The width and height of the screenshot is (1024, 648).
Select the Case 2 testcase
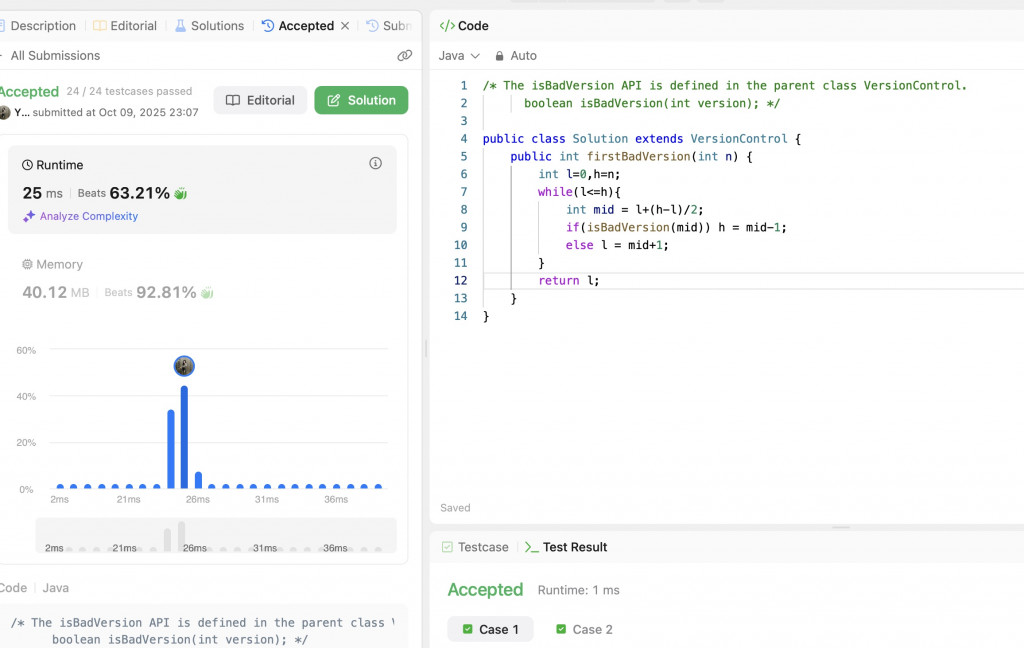[584, 629]
